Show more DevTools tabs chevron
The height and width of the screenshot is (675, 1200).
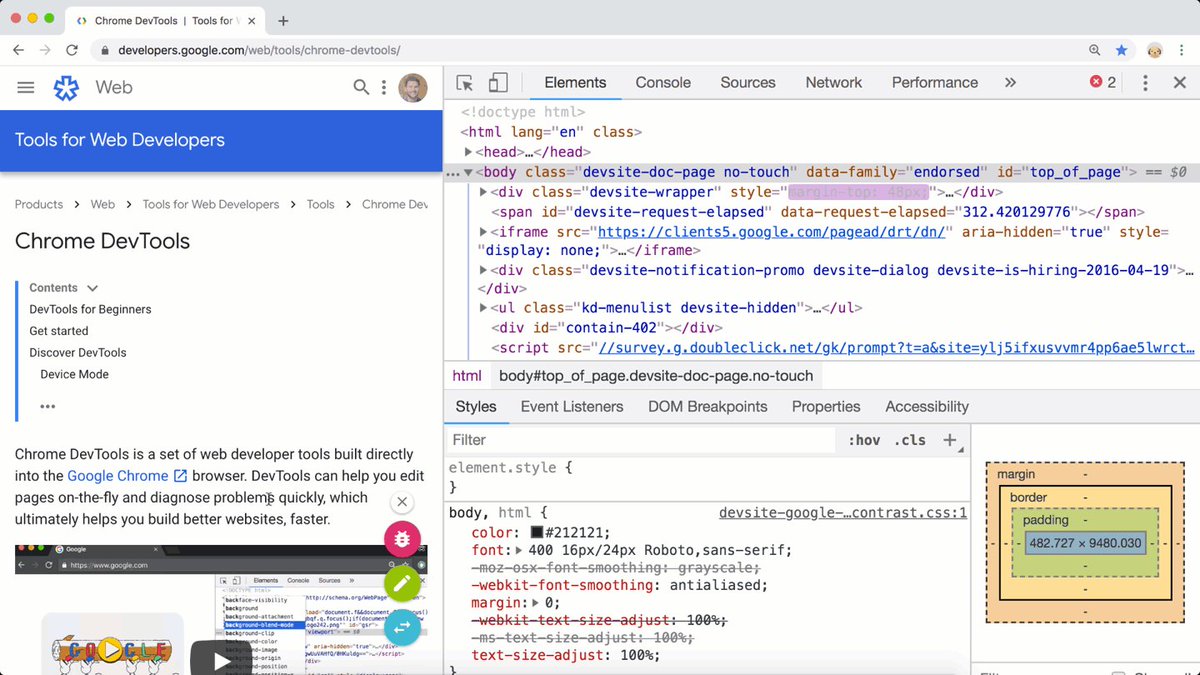[1010, 83]
